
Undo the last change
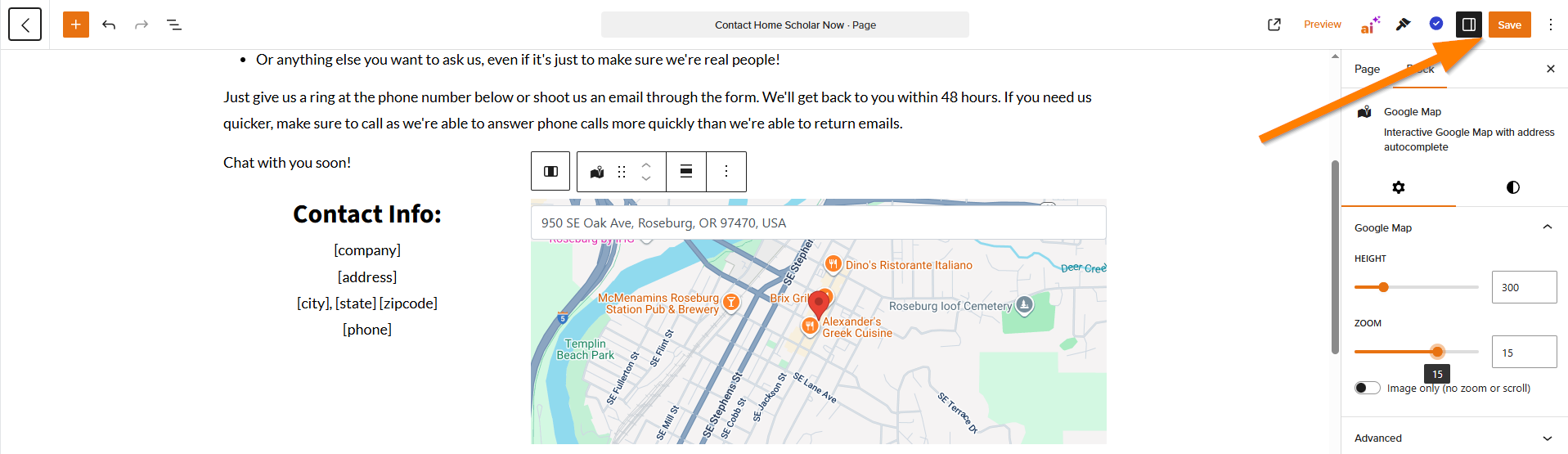coord(109,25)
